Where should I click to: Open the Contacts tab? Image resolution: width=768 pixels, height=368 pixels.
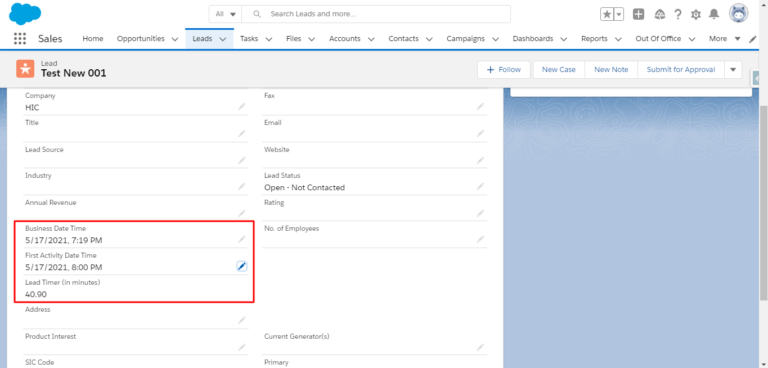(x=404, y=39)
